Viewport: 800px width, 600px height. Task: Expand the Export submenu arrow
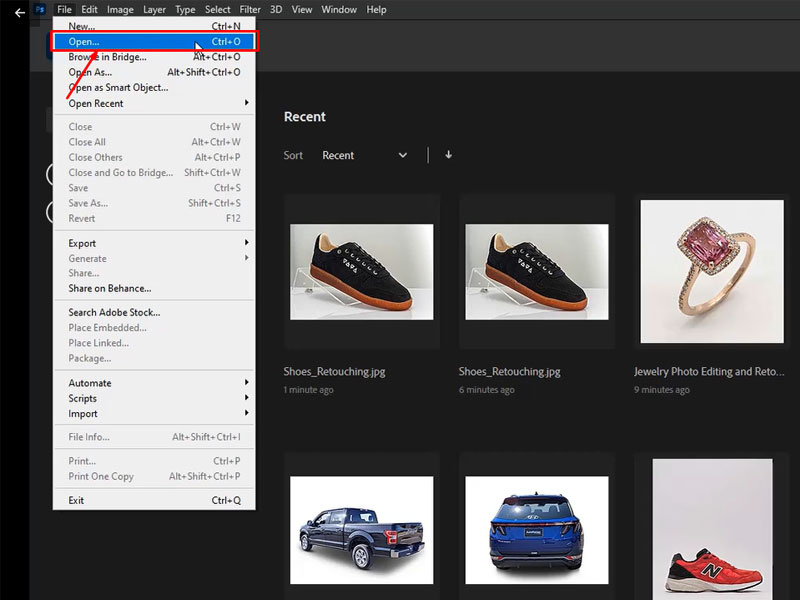click(246, 243)
